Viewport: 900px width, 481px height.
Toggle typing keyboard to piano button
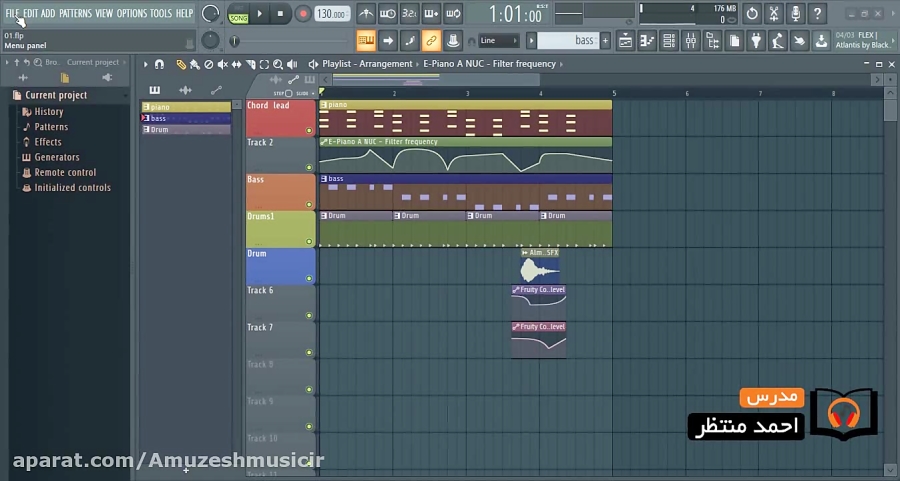pyautogui.click(x=366, y=41)
